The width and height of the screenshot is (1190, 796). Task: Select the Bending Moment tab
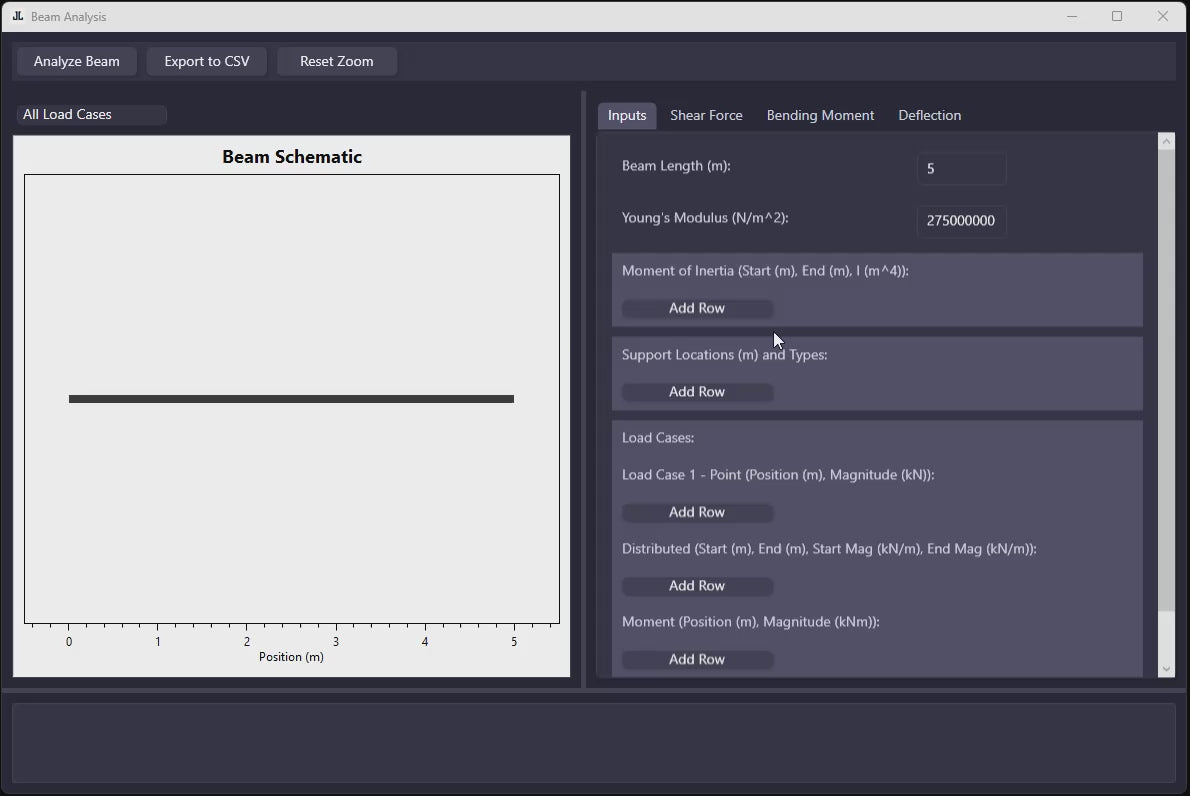(820, 115)
